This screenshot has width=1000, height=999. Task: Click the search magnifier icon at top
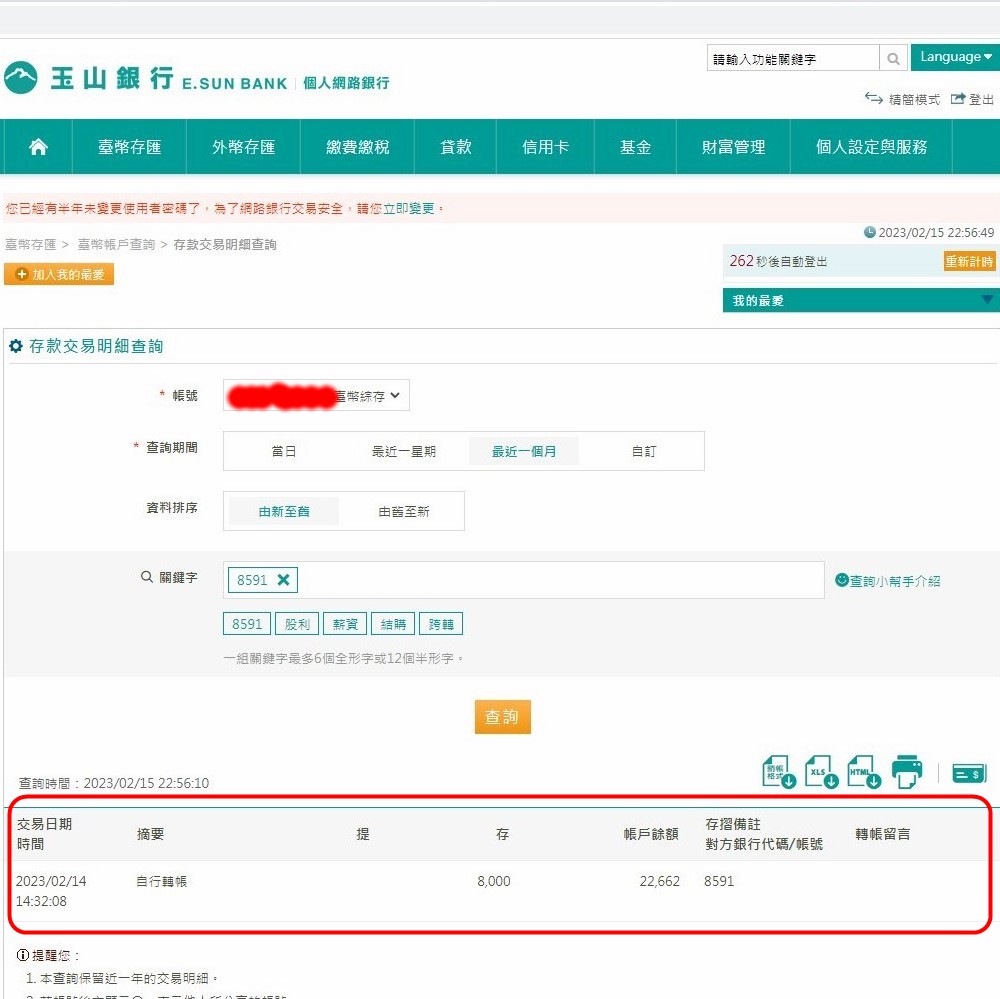pos(893,59)
